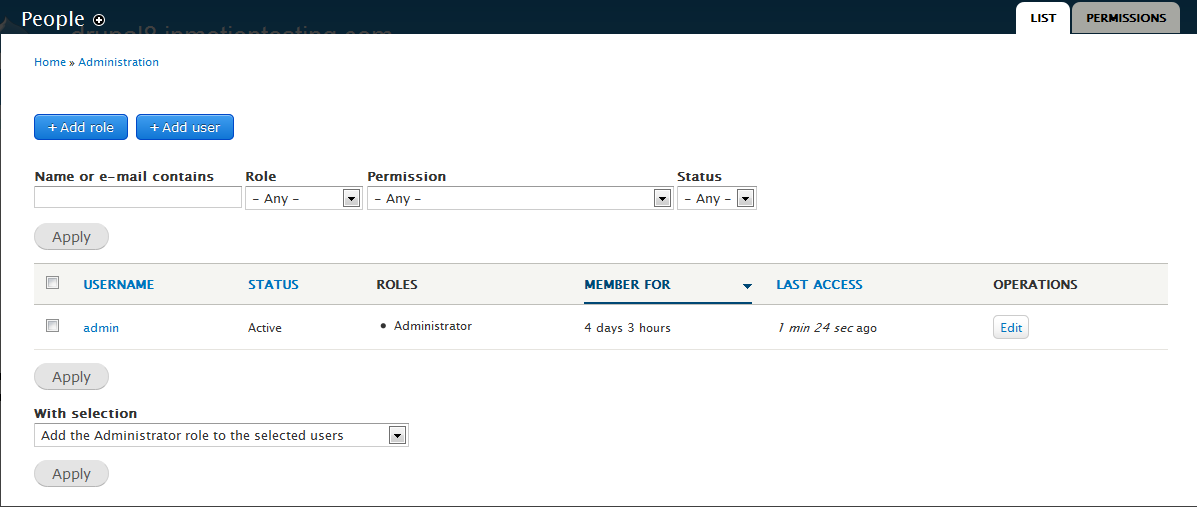
Task: Click the shortcut plus icon beside People
Action: coord(98,20)
